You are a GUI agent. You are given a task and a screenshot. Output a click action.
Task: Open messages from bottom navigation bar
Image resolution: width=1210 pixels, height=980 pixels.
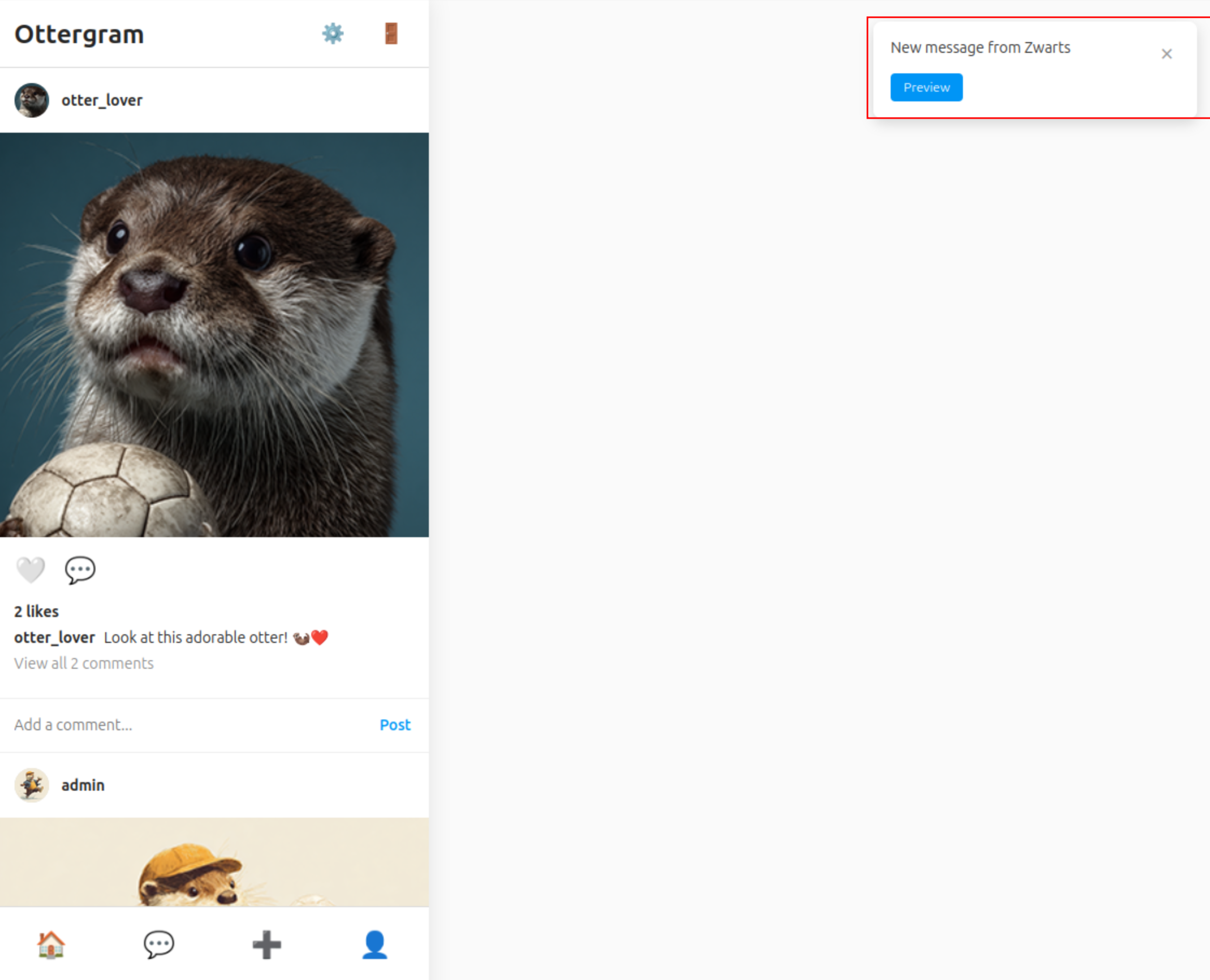pos(159,944)
